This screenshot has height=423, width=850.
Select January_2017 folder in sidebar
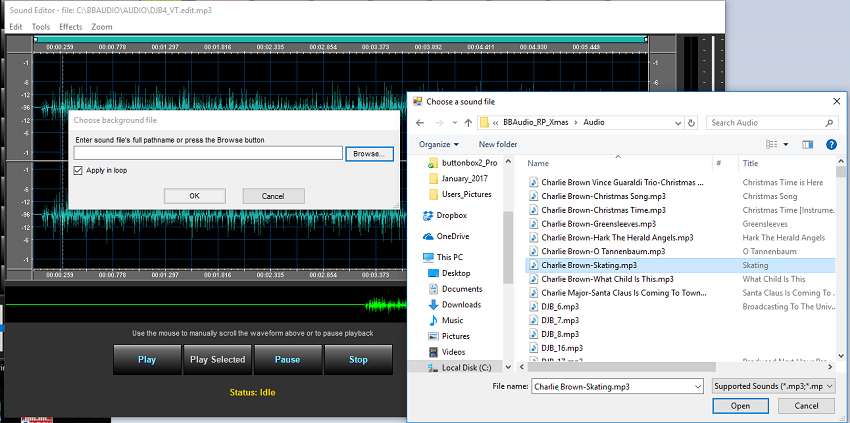pos(458,178)
